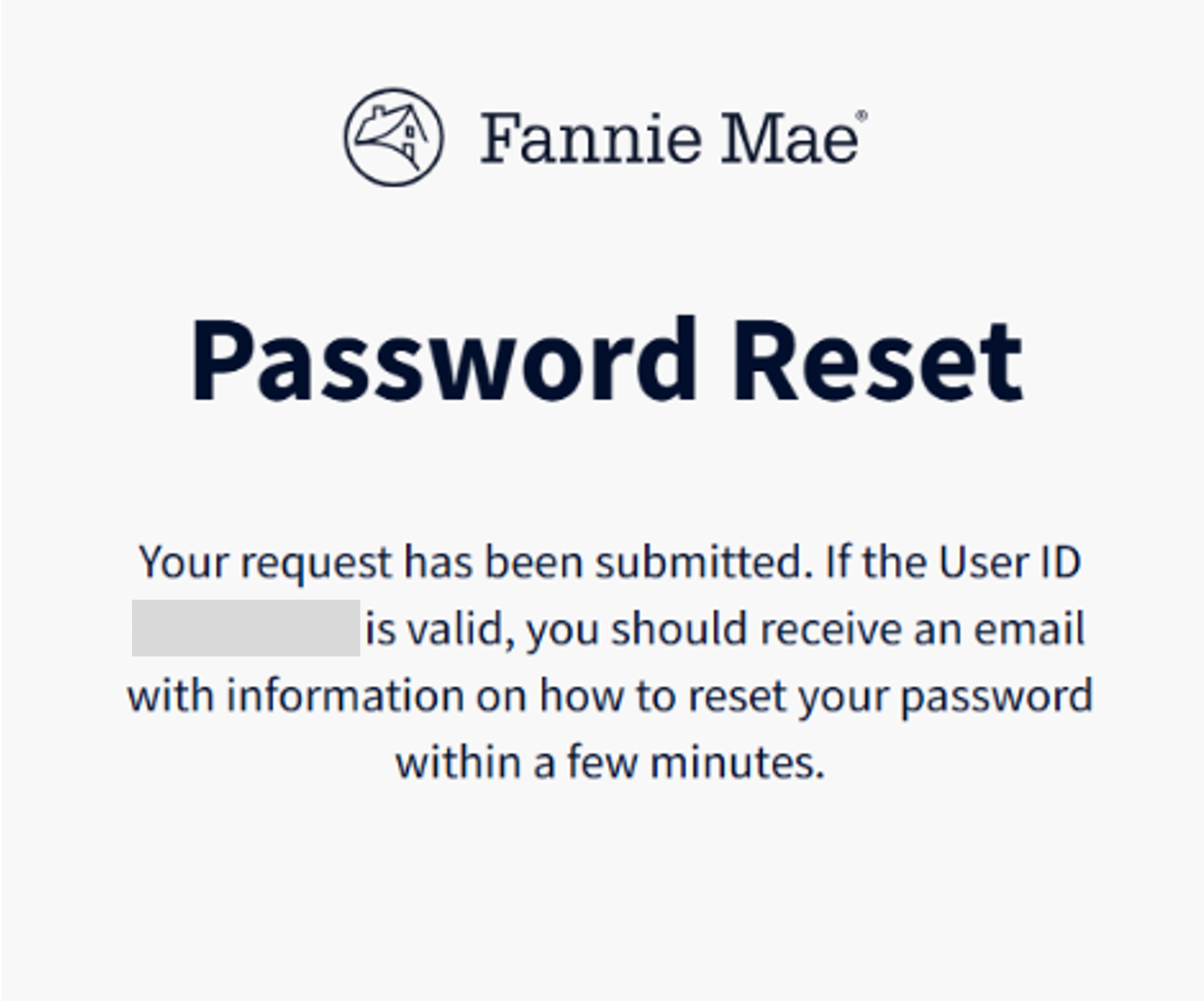Click "Your request has been submitted" sentence
This screenshot has height=1001, width=1204.
[474, 562]
